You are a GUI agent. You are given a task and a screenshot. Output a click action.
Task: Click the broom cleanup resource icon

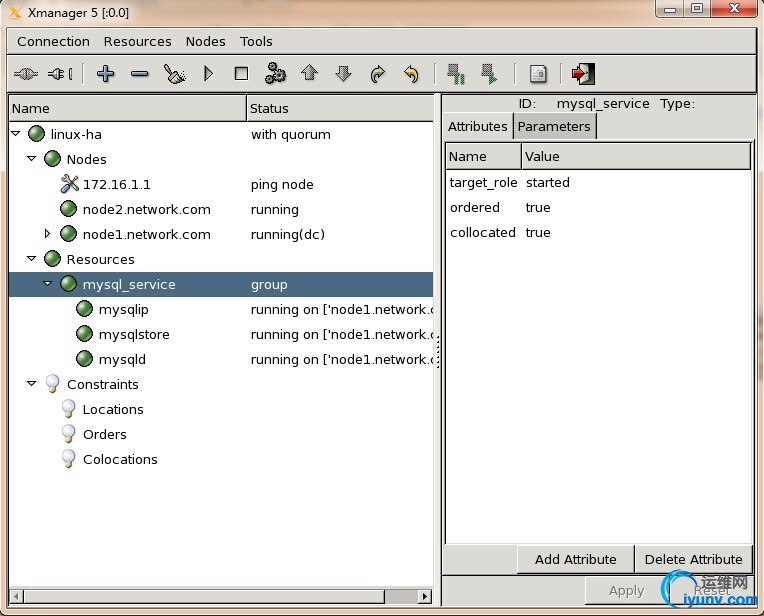(x=174, y=74)
